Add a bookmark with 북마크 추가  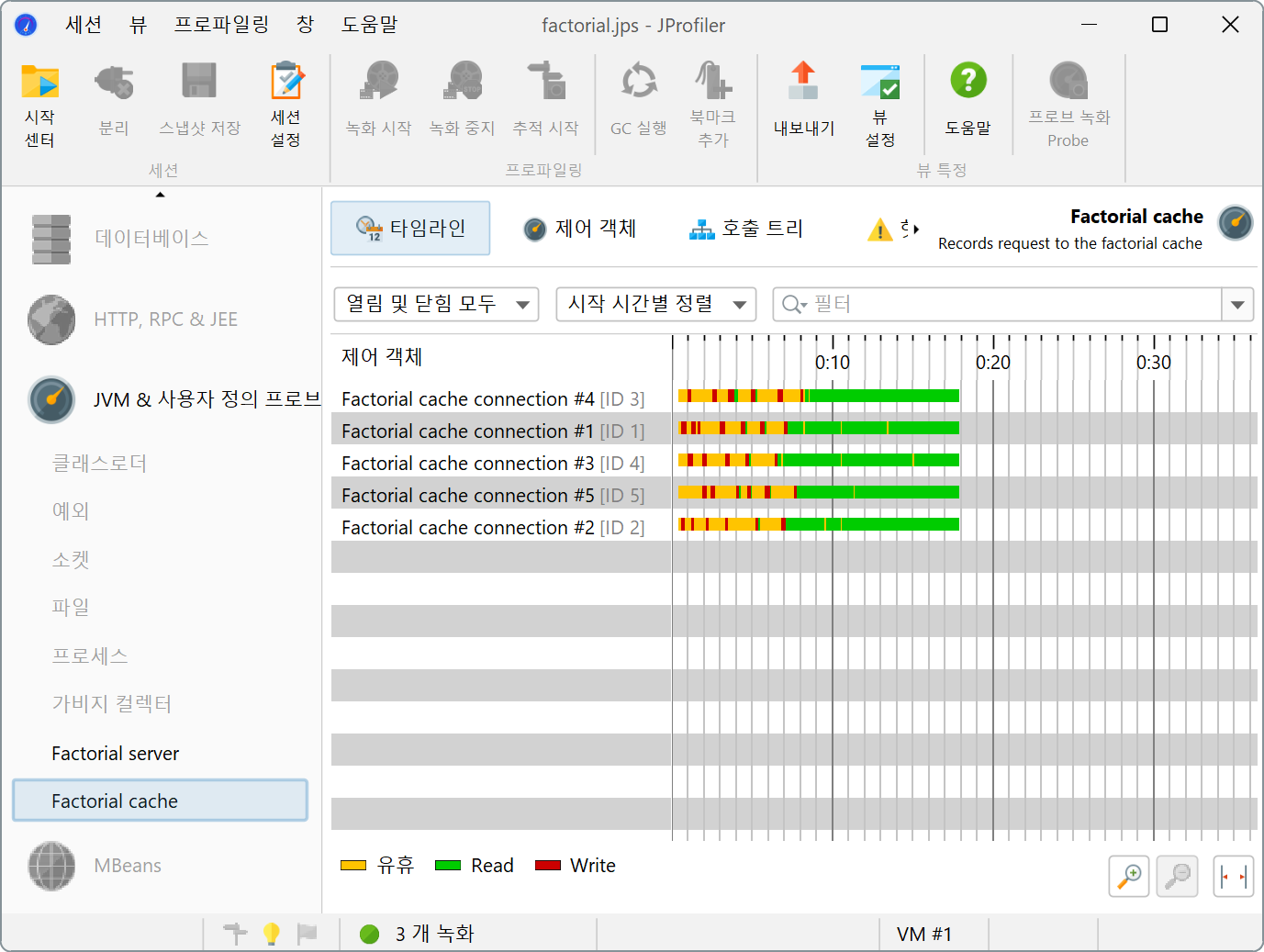click(713, 105)
